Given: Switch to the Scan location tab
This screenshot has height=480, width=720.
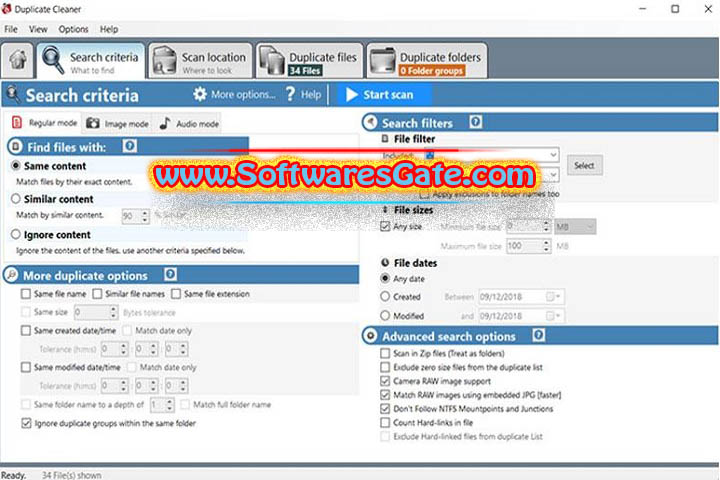Looking at the screenshot, I should [x=200, y=61].
